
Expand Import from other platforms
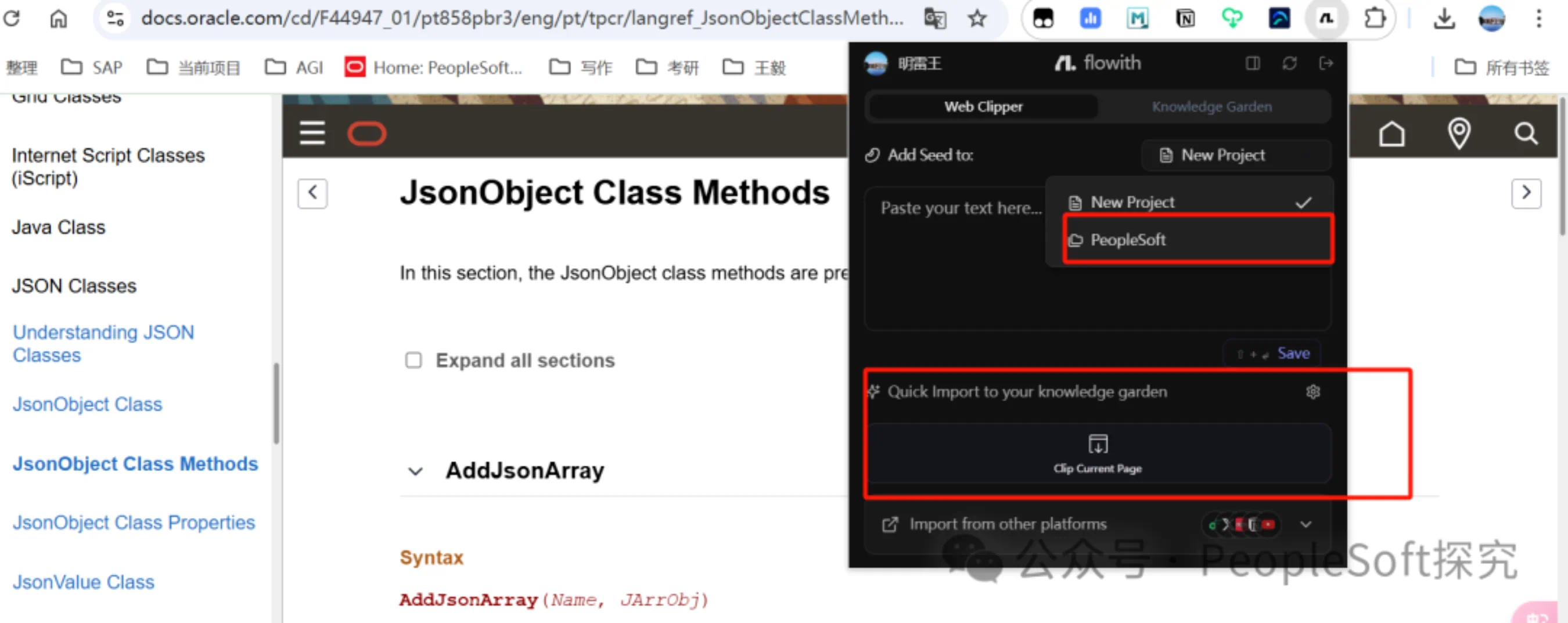1306,524
